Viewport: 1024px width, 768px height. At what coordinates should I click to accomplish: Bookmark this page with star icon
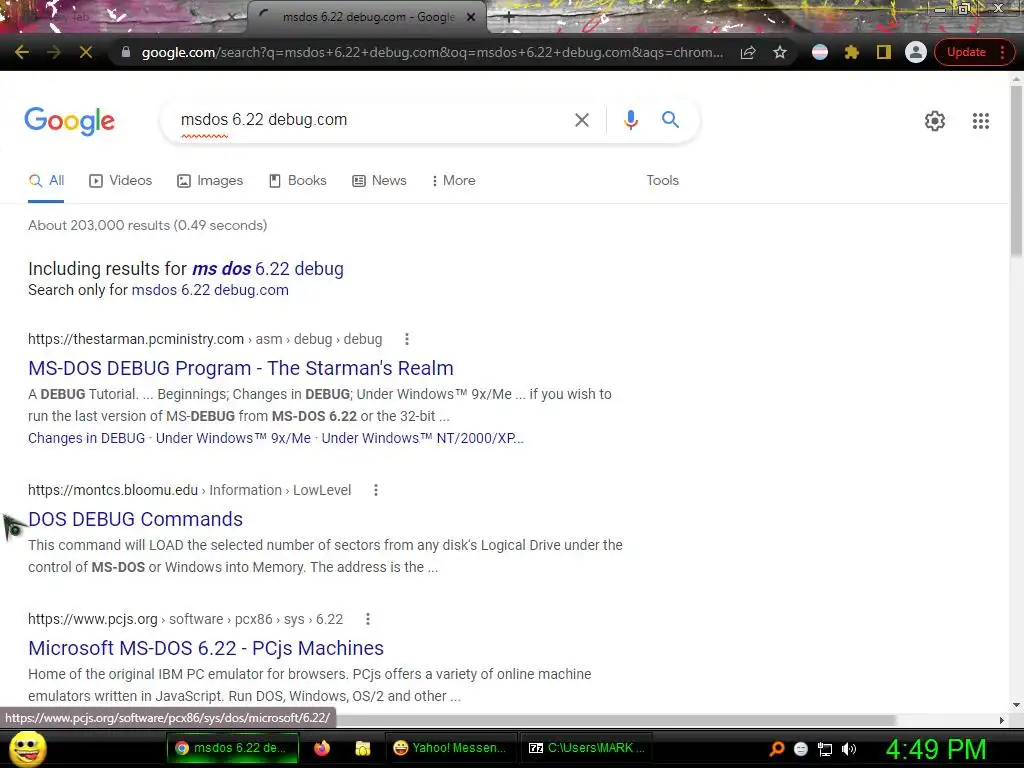780,52
